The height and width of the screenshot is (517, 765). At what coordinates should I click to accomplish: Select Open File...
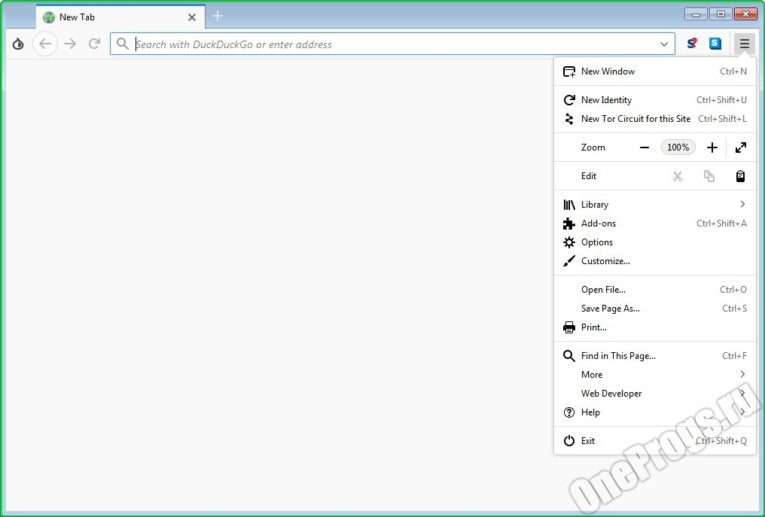pyautogui.click(x=655, y=290)
